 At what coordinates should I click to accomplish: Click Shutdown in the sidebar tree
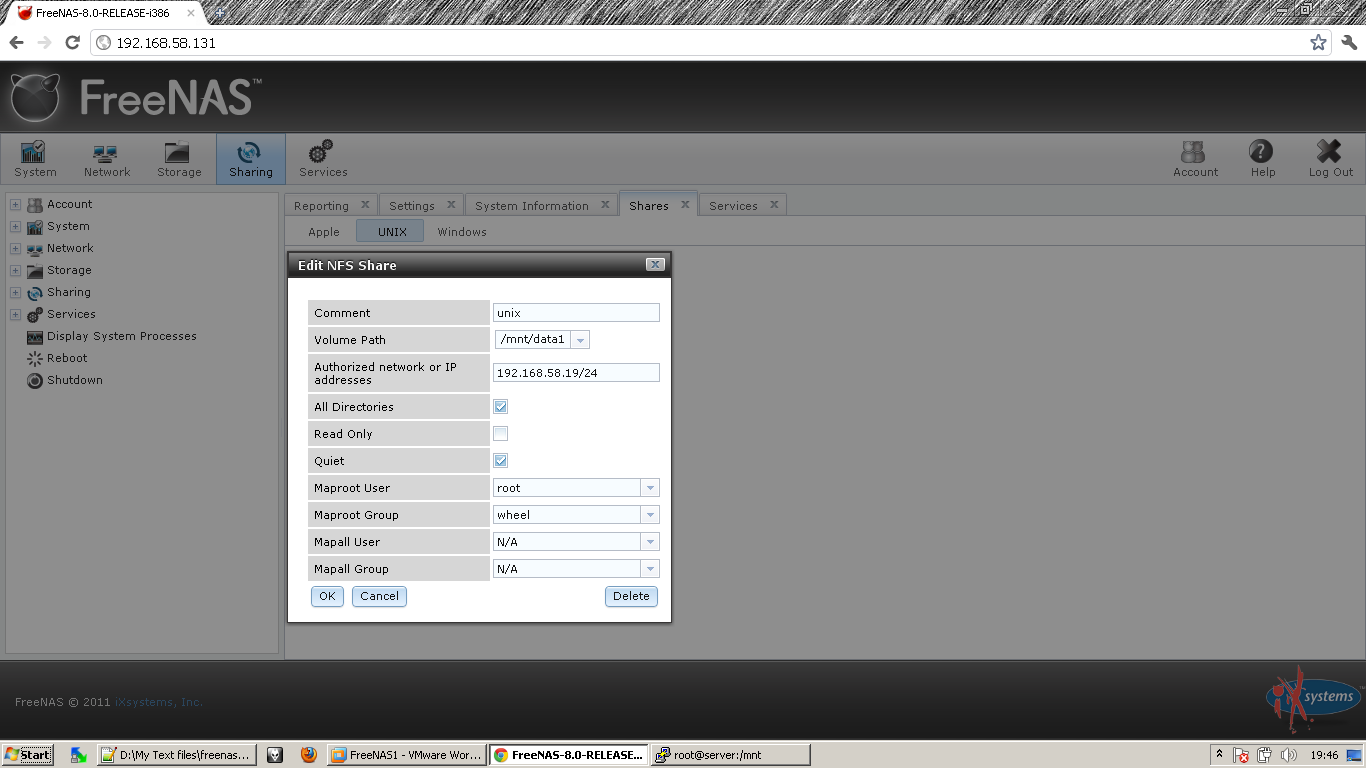pos(75,380)
